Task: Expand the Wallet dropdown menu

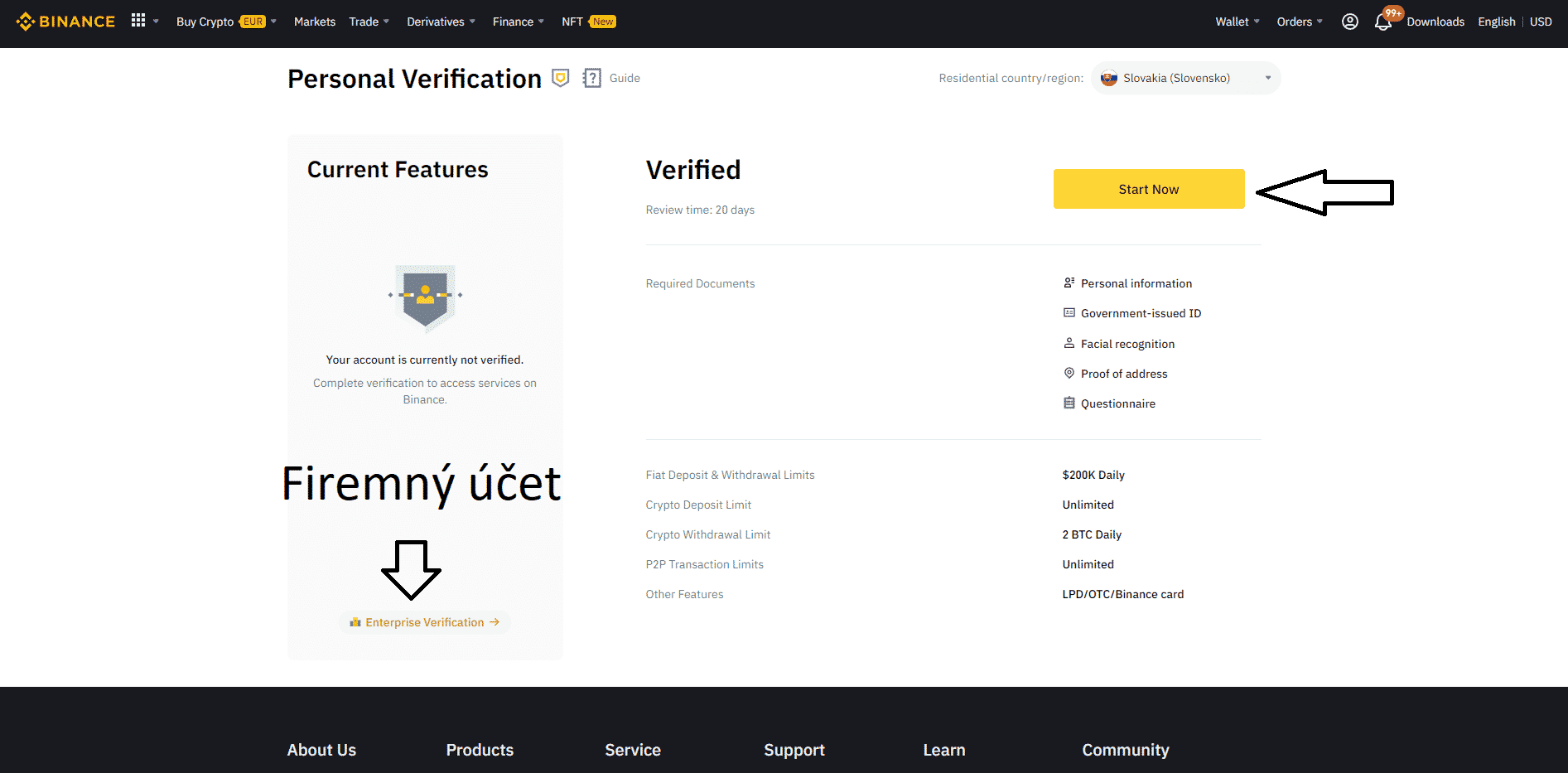Action: (1237, 22)
